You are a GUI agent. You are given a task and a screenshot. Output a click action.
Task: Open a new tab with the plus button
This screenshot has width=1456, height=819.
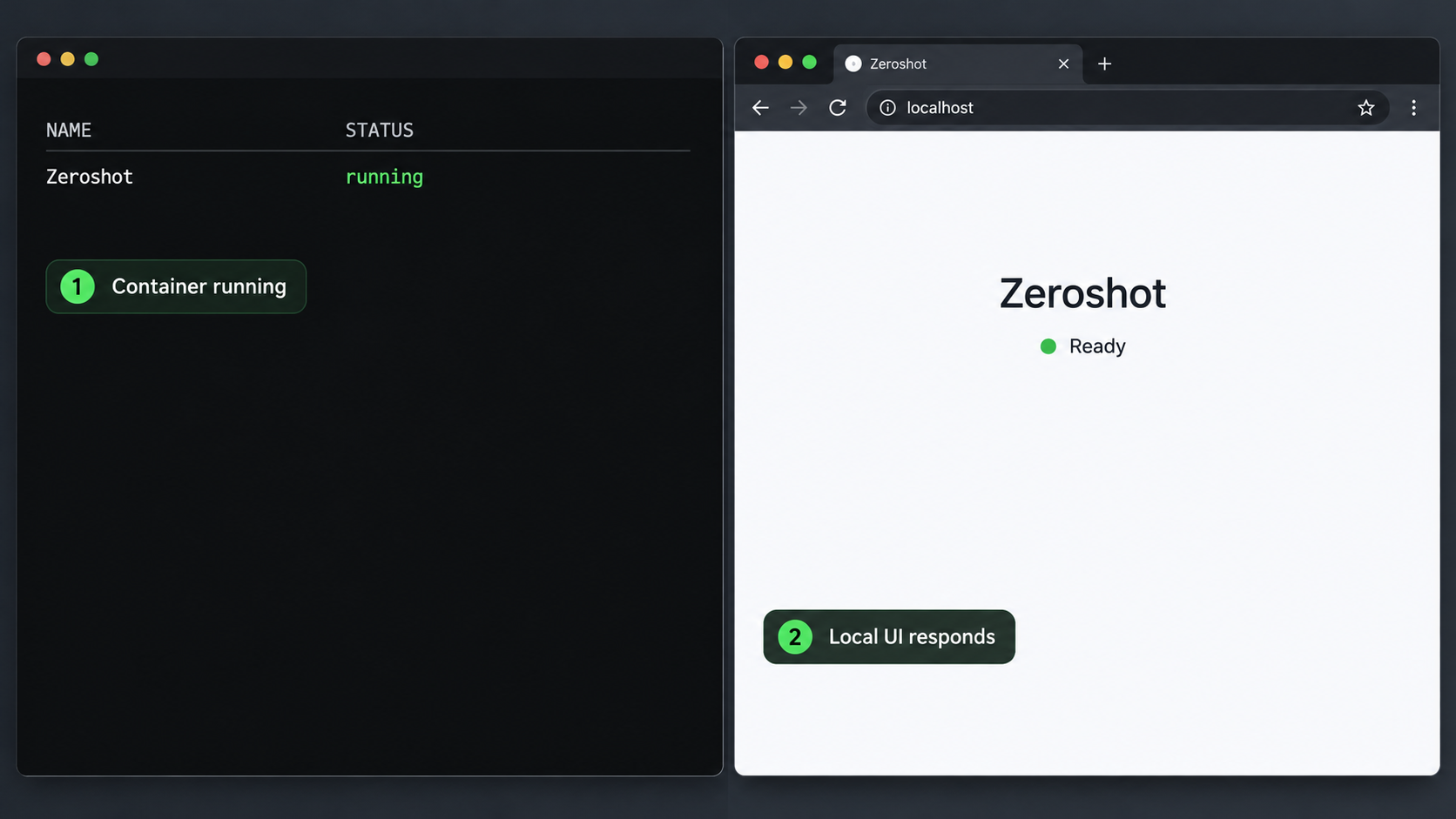pos(1104,64)
